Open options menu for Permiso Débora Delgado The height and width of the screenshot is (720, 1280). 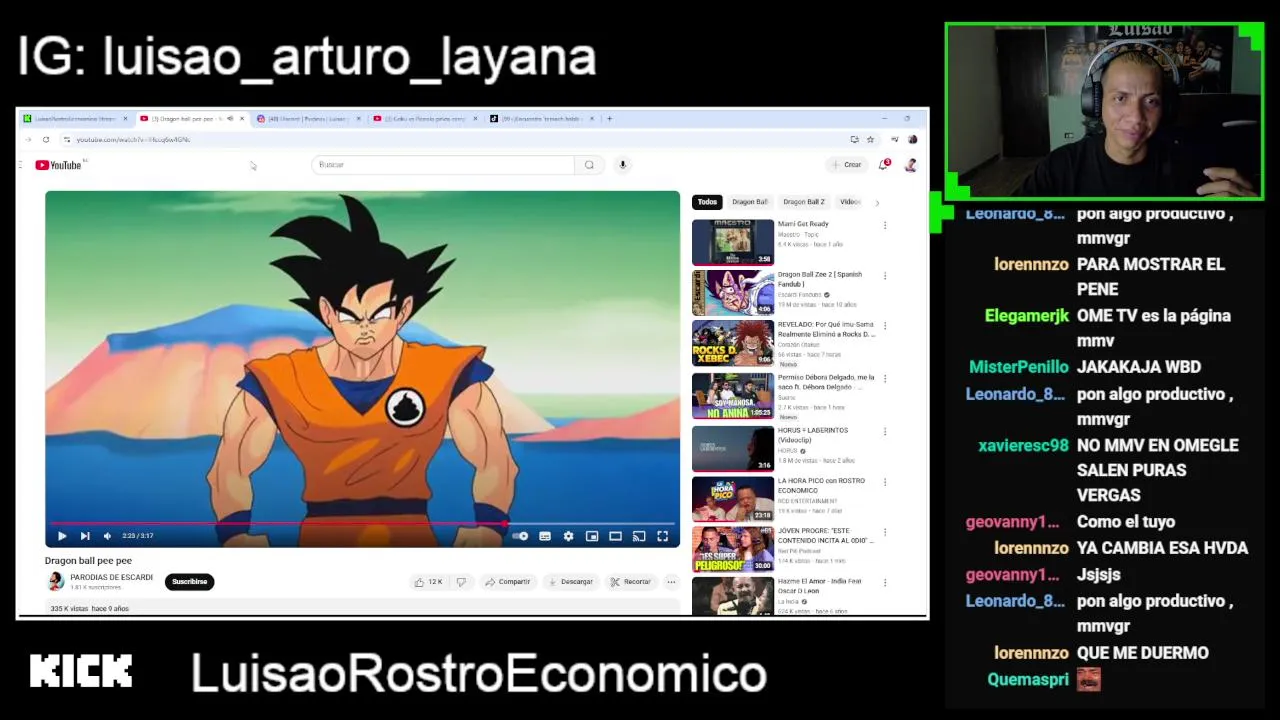[885, 378]
